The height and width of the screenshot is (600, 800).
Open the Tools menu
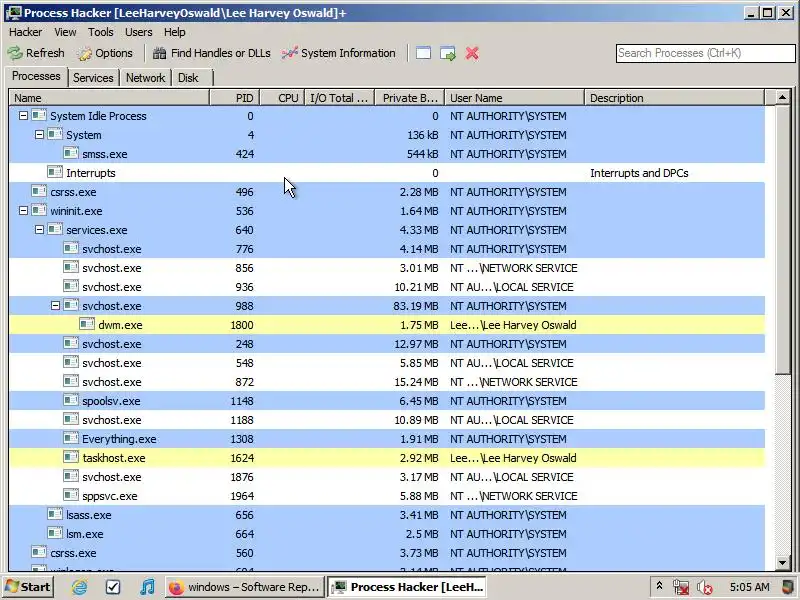pos(101,32)
